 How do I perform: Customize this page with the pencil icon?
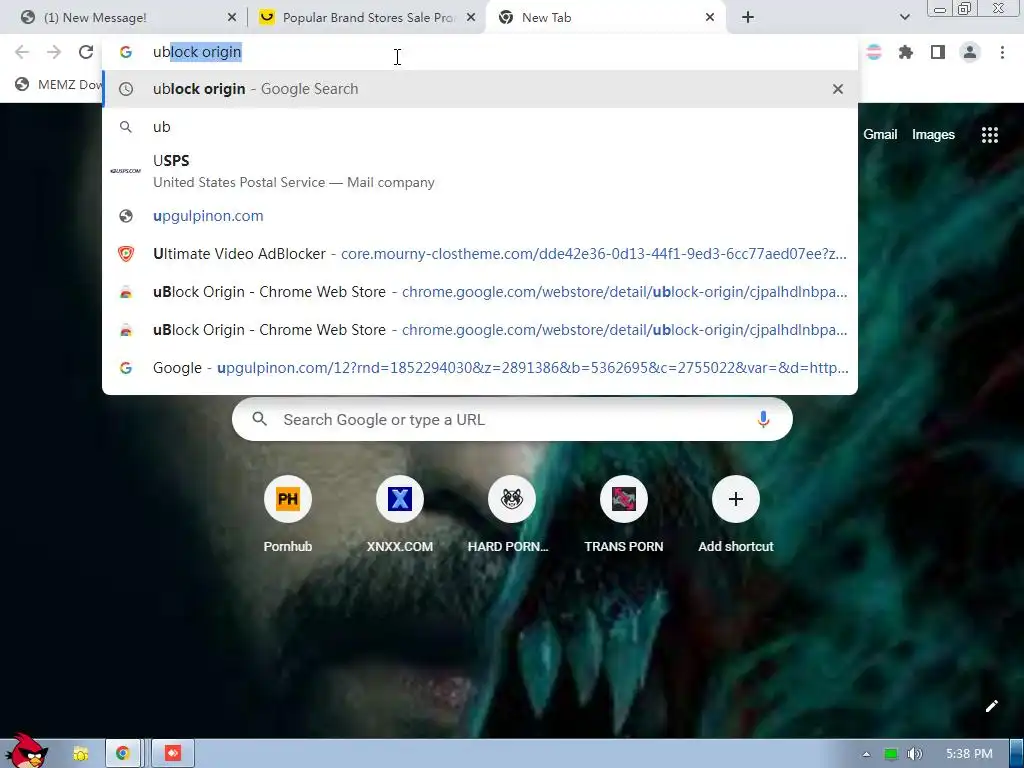[991, 706]
